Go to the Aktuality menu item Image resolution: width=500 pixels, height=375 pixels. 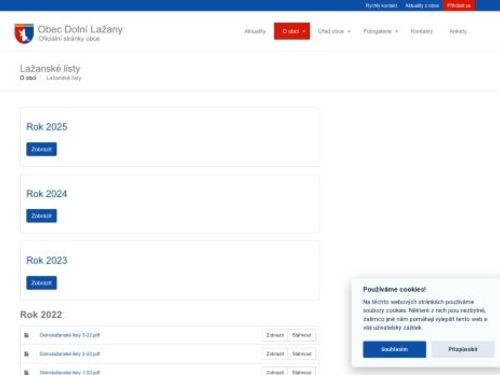(255, 31)
